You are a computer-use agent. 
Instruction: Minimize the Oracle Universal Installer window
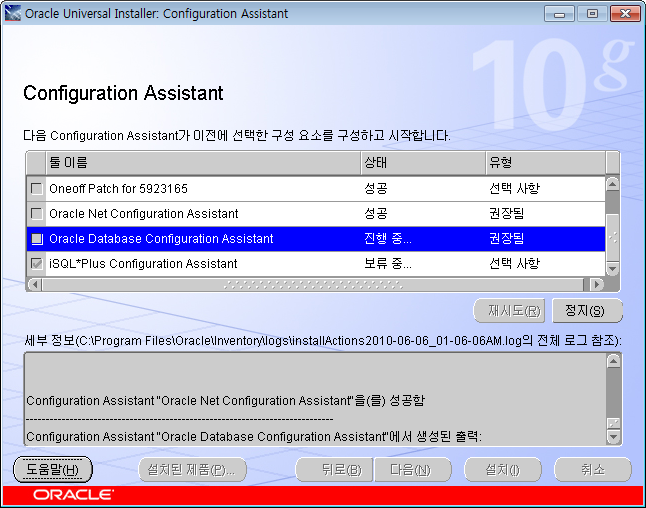click(559, 14)
